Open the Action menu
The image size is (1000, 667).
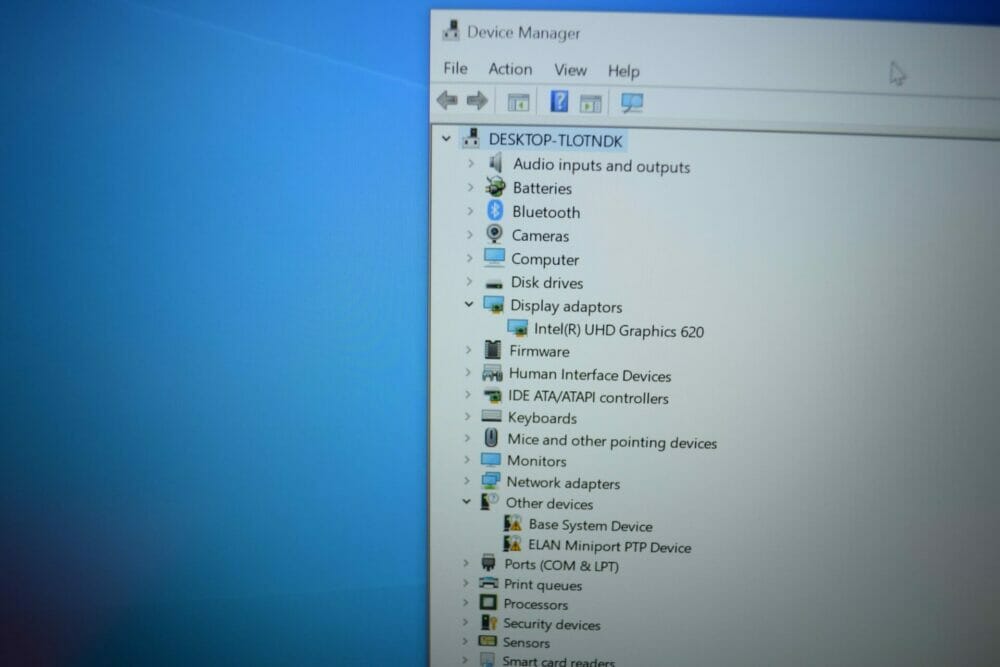pos(510,69)
